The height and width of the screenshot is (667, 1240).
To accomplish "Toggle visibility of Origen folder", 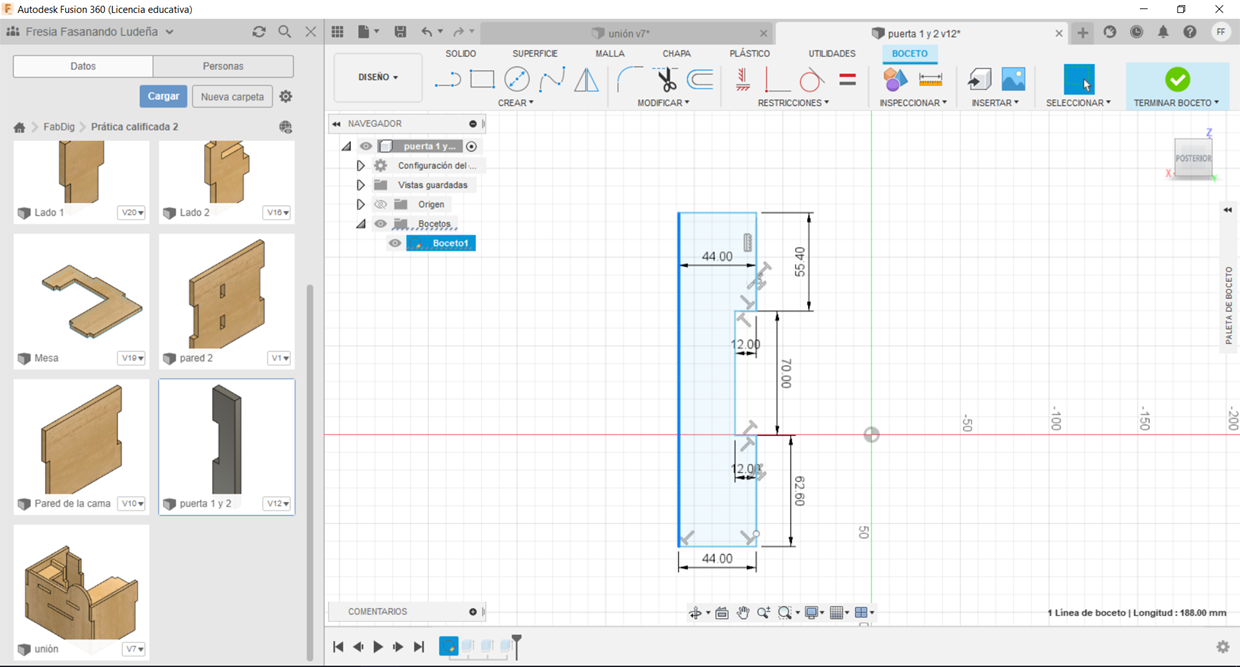I will pyautogui.click(x=380, y=205).
